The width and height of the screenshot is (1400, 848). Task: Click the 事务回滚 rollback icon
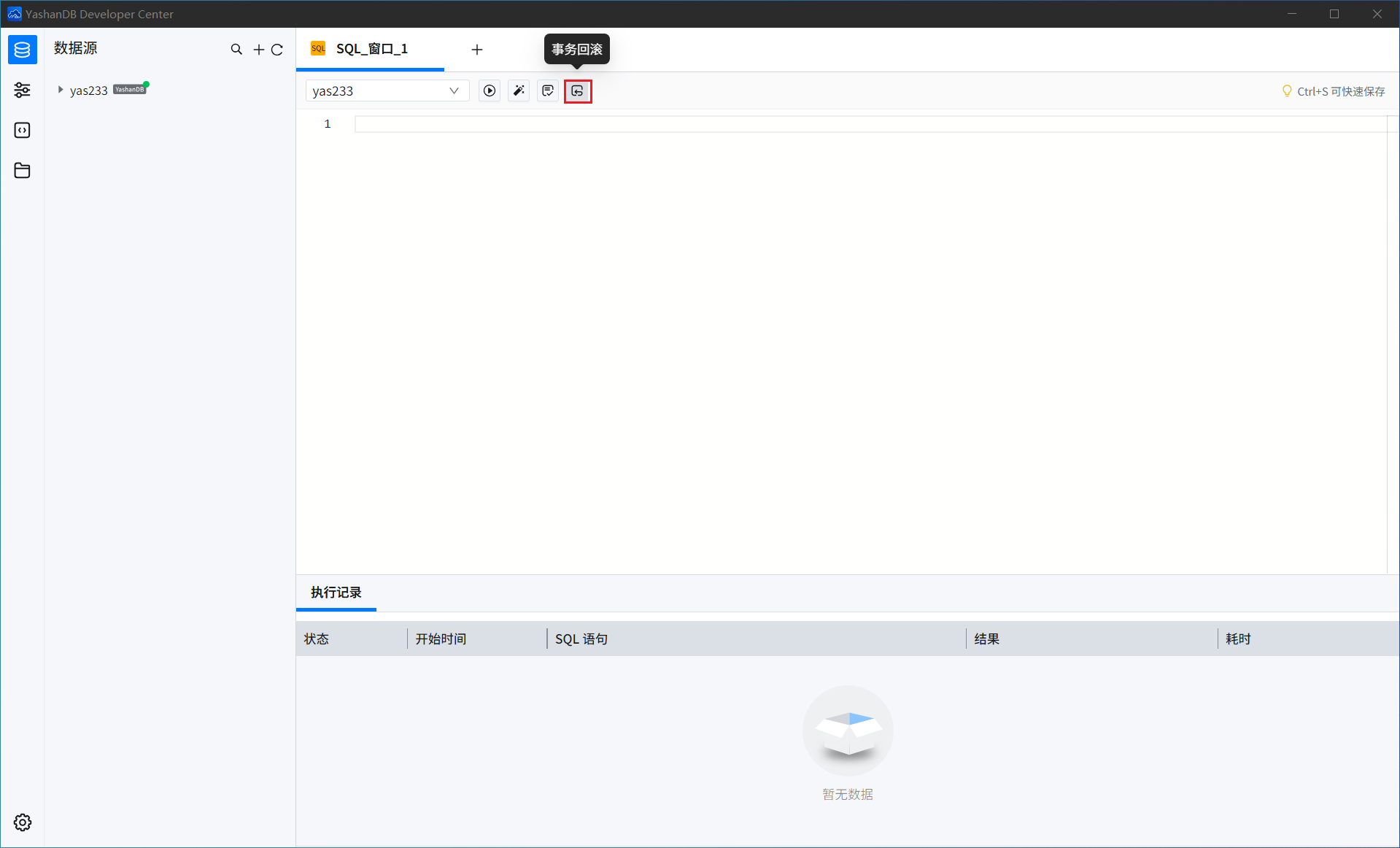tap(578, 91)
